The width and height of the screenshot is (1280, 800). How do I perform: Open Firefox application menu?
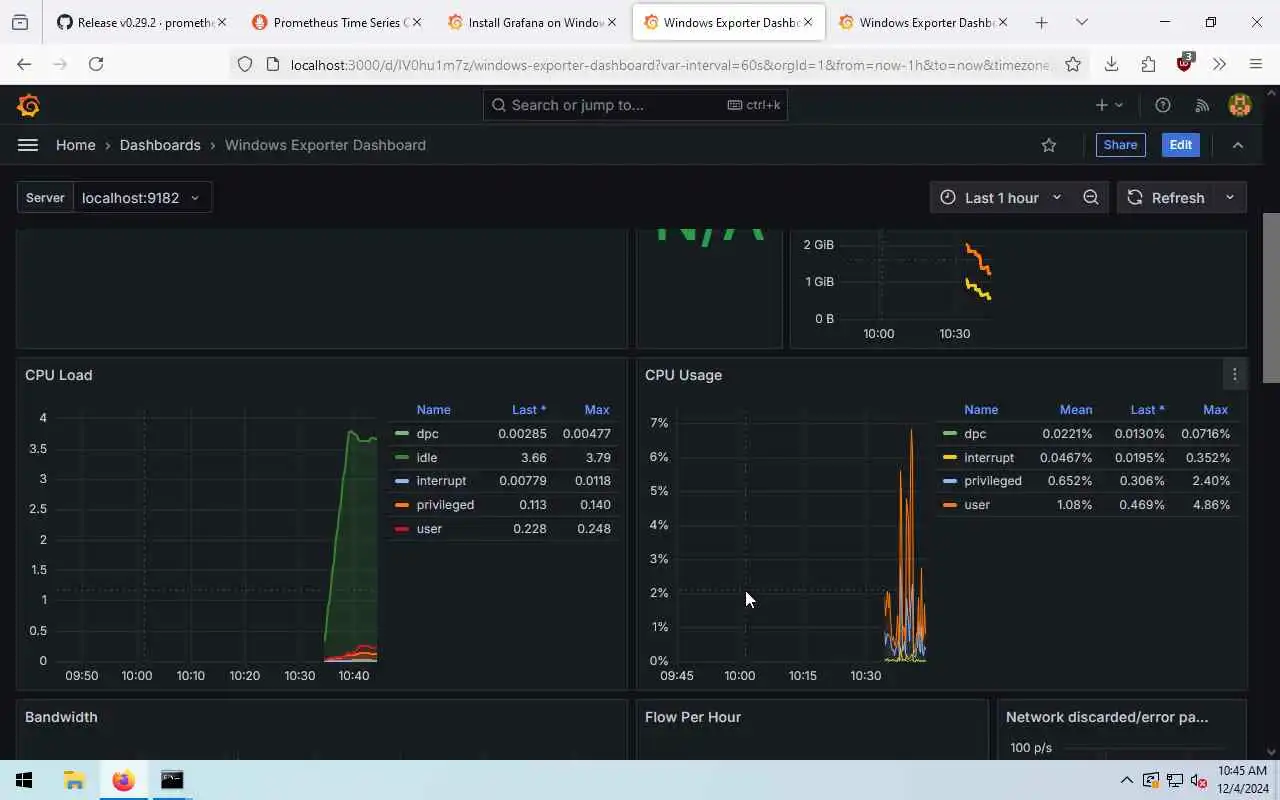pos(1256,64)
